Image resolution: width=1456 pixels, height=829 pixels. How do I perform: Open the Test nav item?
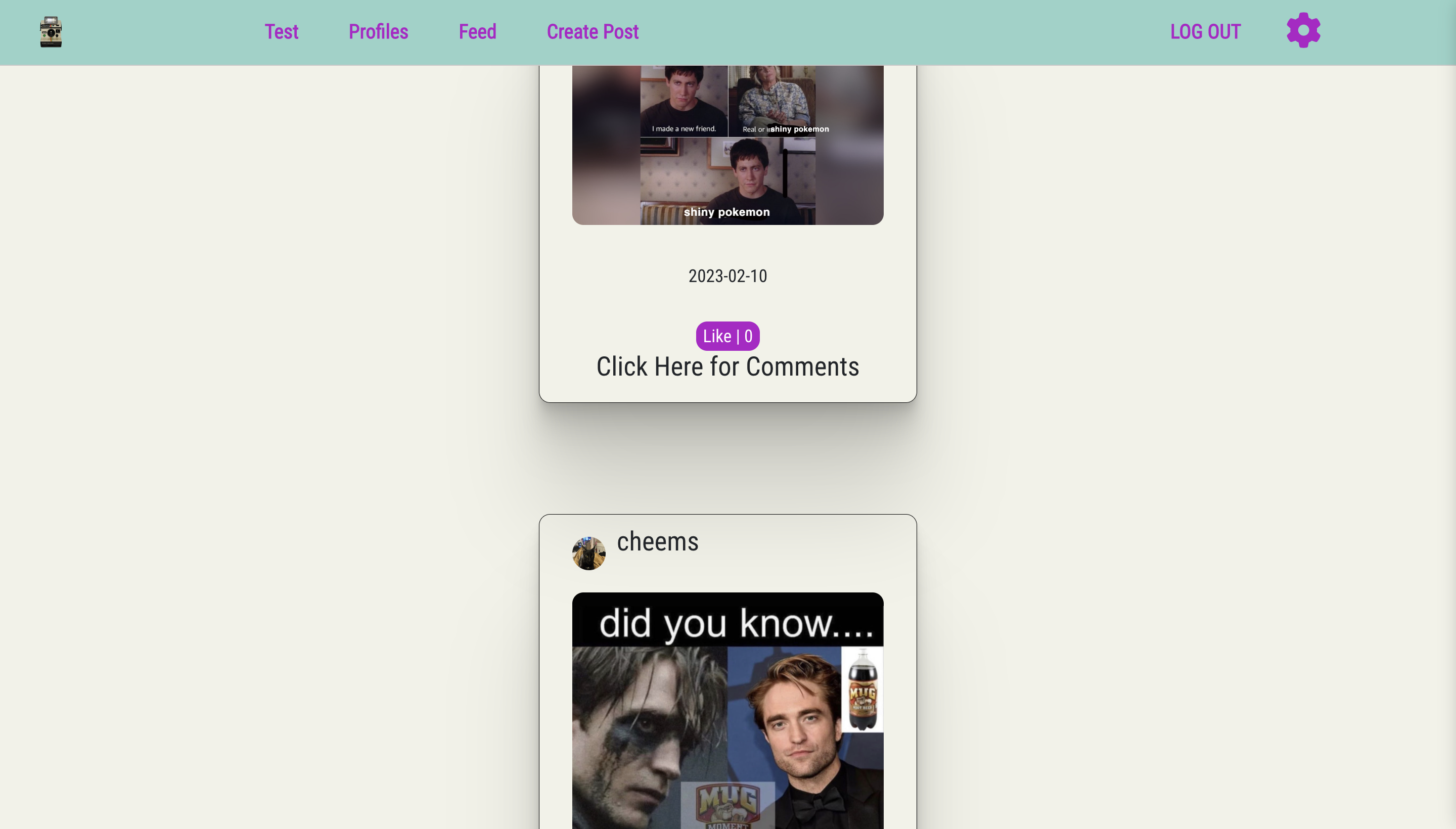[x=281, y=32]
